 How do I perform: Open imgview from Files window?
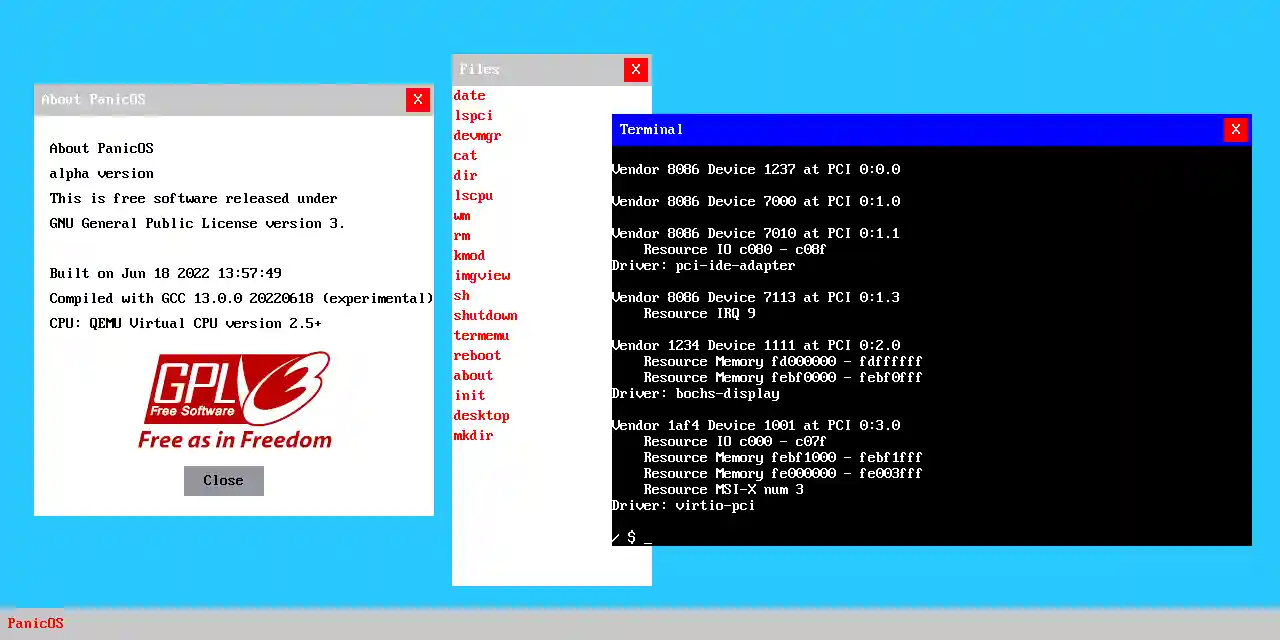click(x=482, y=275)
